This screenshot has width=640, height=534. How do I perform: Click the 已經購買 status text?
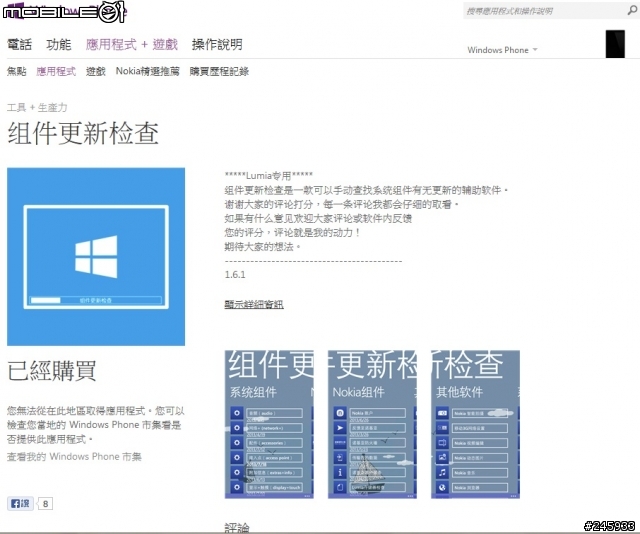pos(51,371)
